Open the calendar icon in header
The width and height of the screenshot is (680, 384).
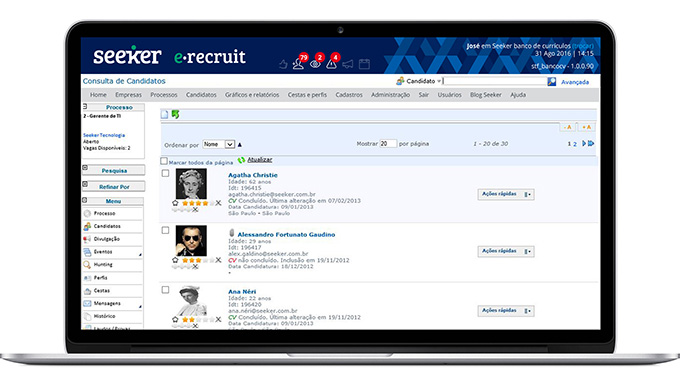(x=364, y=64)
